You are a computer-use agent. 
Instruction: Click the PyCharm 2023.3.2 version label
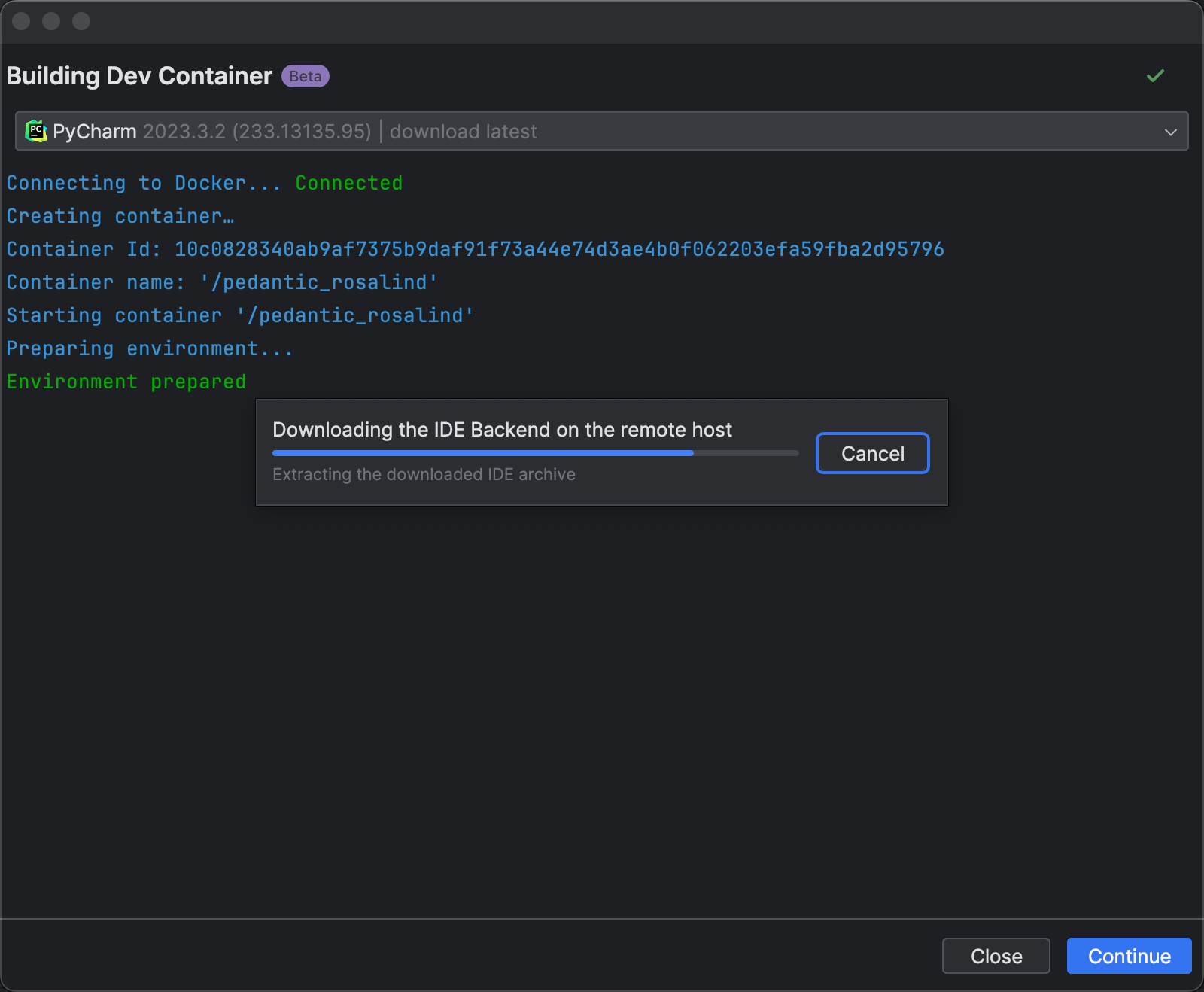click(257, 131)
